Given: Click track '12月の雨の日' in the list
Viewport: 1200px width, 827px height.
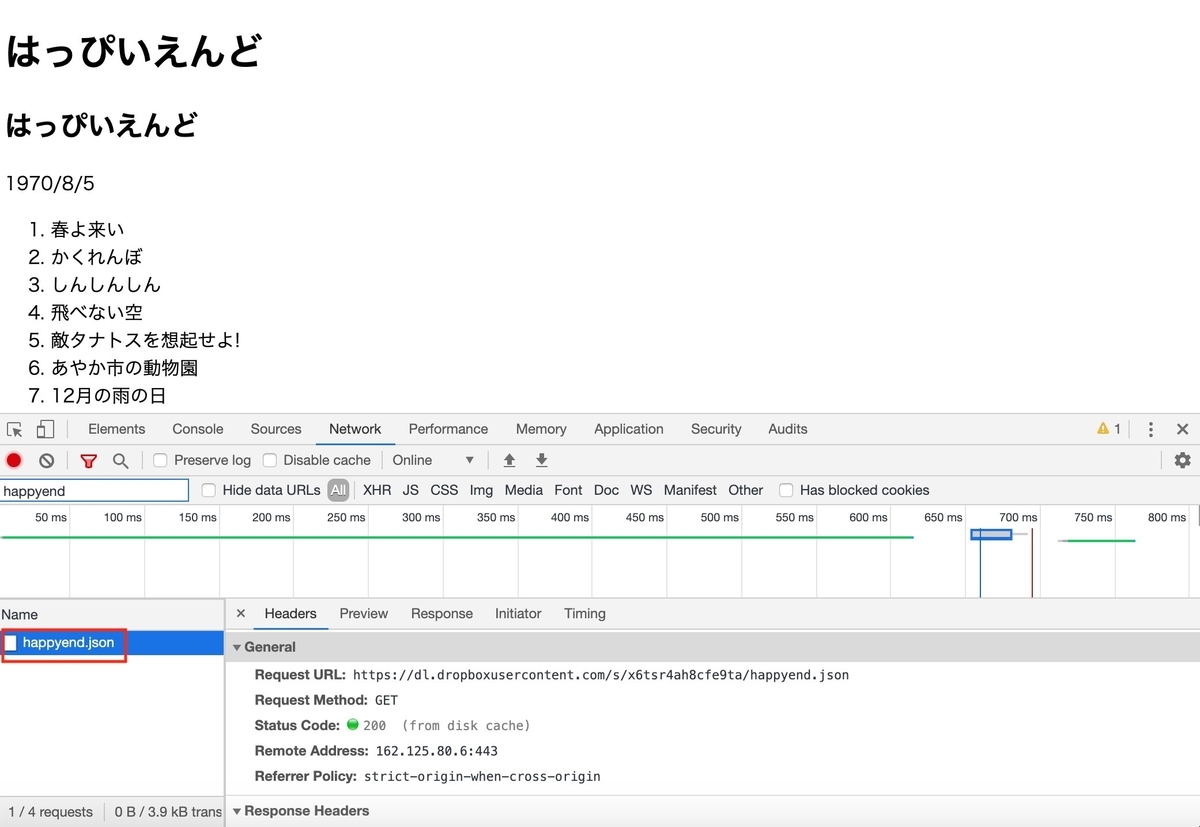Looking at the screenshot, I should coord(108,396).
